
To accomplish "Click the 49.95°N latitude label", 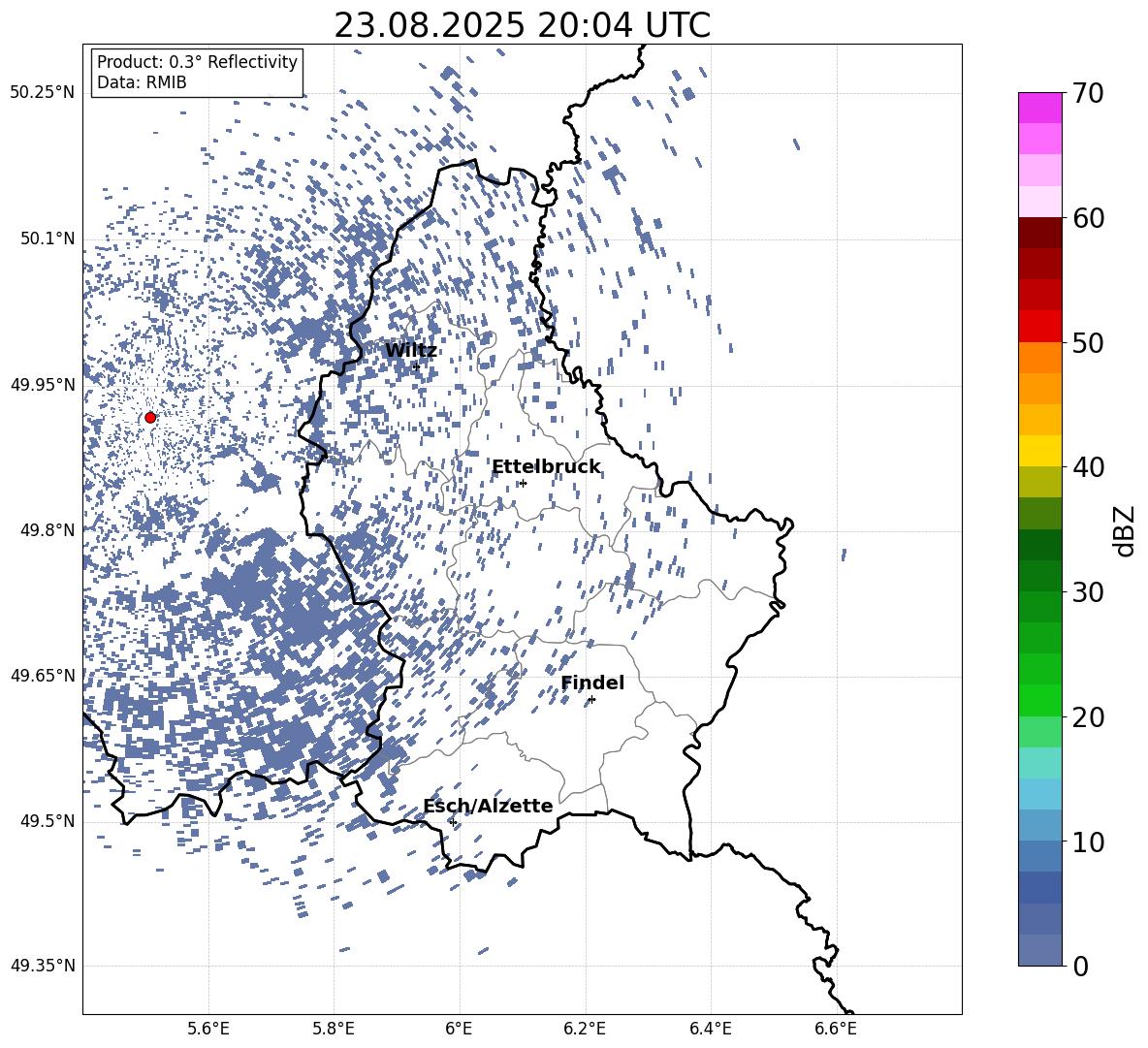I will point(43,384).
